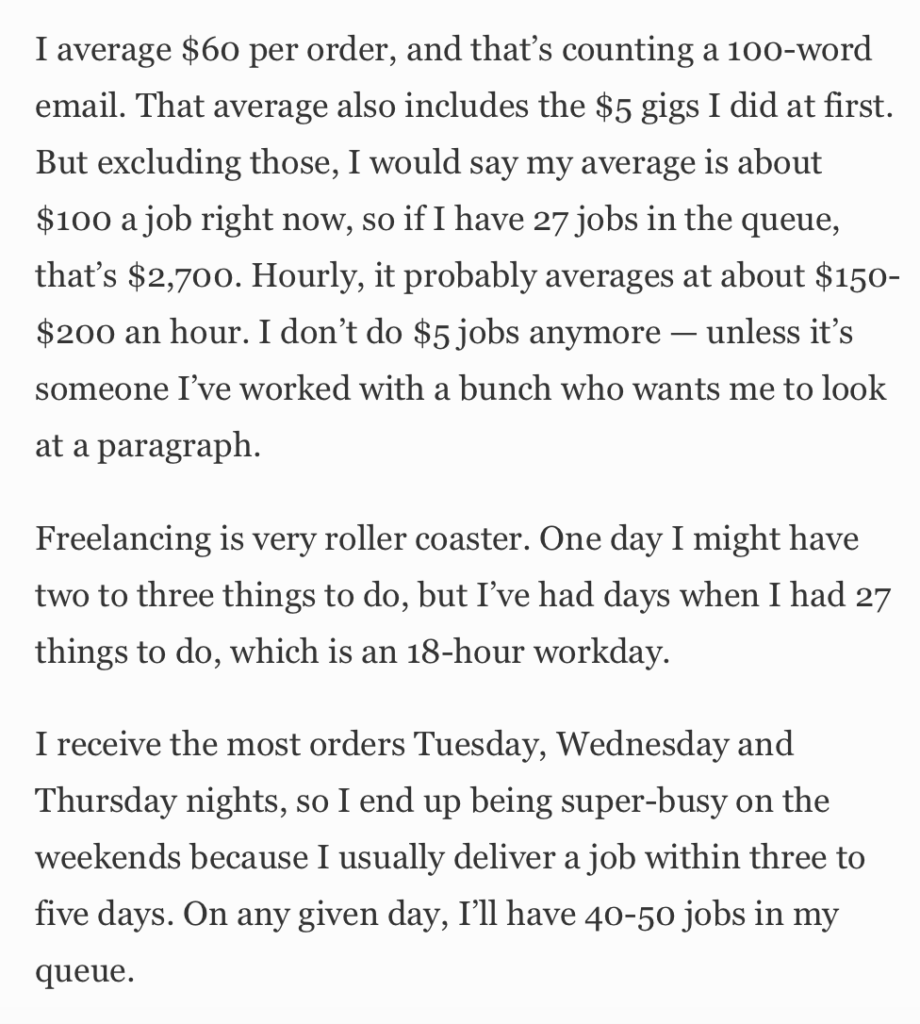Click the word "paragraph." ending first paragraph
This screenshot has height=1024, width=920.
pos(178,447)
